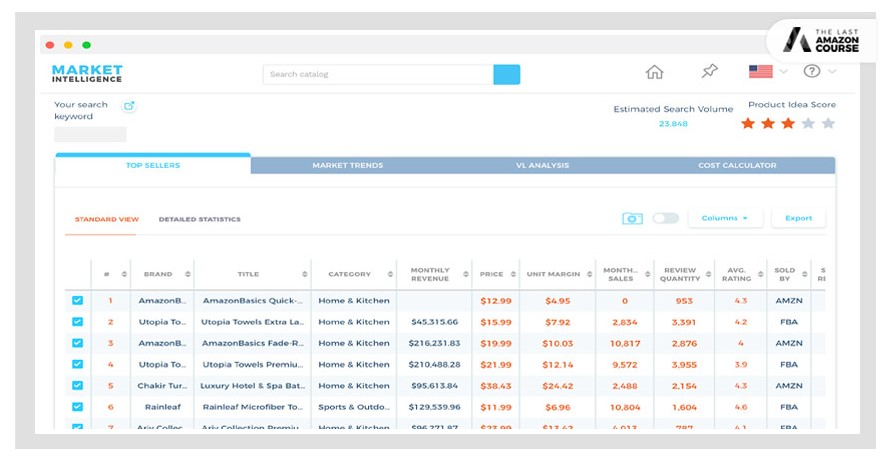895x460 pixels.
Task: Expand the help menu chevron
Action: click(x=832, y=71)
